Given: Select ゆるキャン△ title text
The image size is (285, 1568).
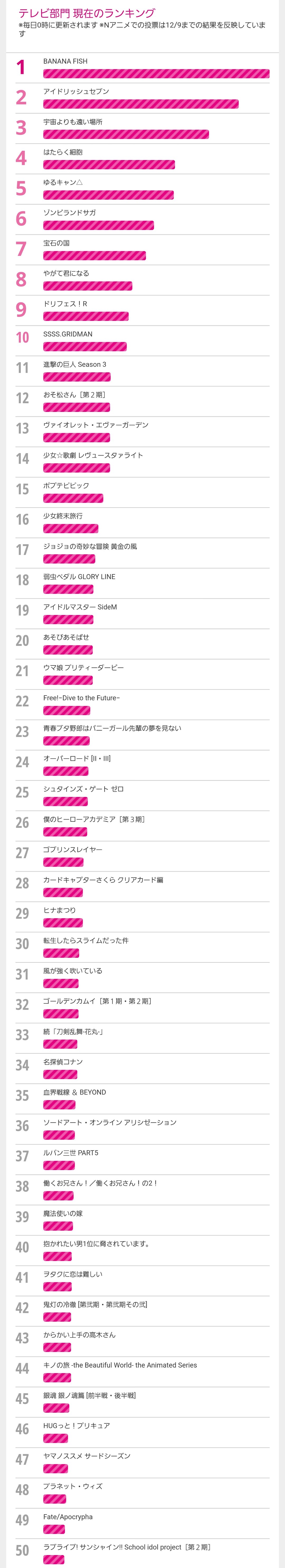Looking at the screenshot, I should tap(63, 182).
